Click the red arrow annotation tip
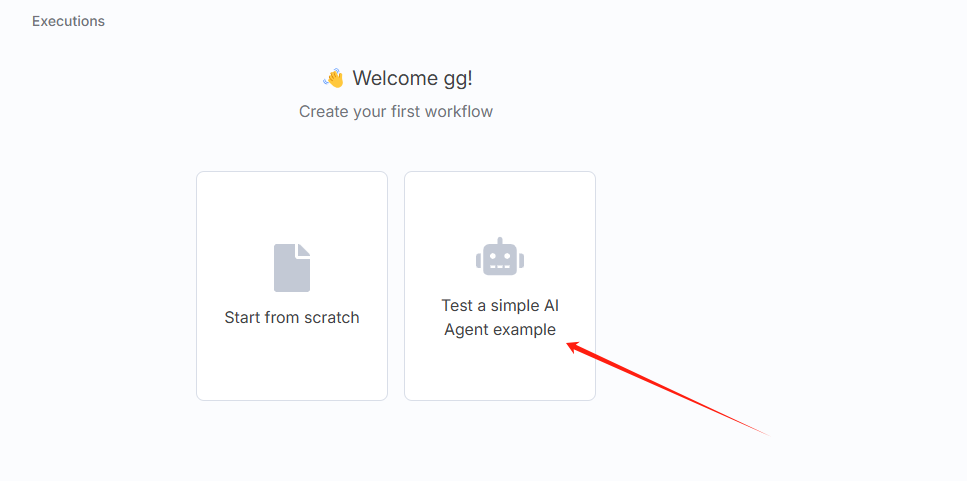 coord(570,345)
